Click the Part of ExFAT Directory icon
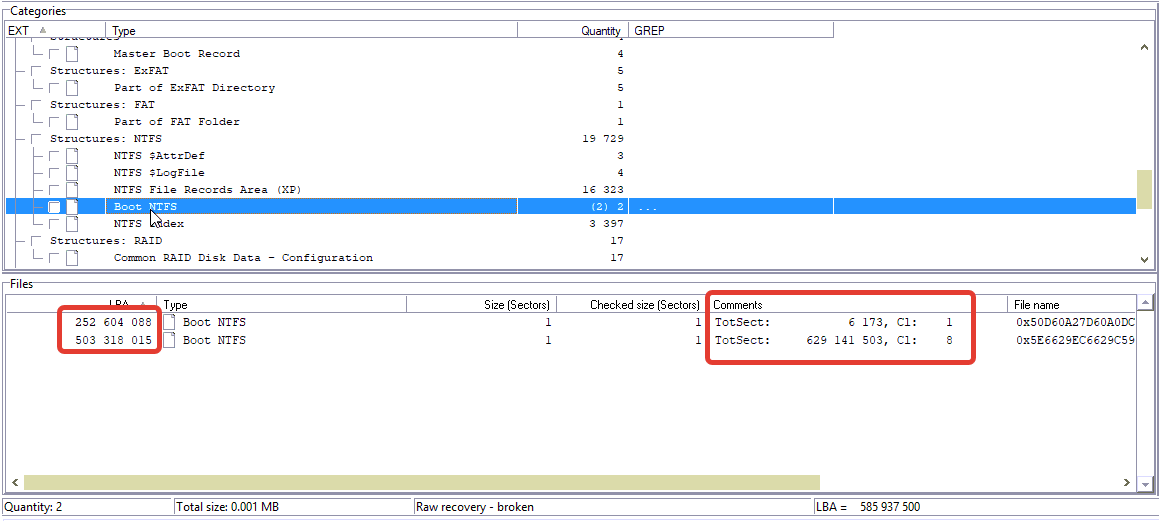Viewport: 1159px width, 521px height. (72, 88)
